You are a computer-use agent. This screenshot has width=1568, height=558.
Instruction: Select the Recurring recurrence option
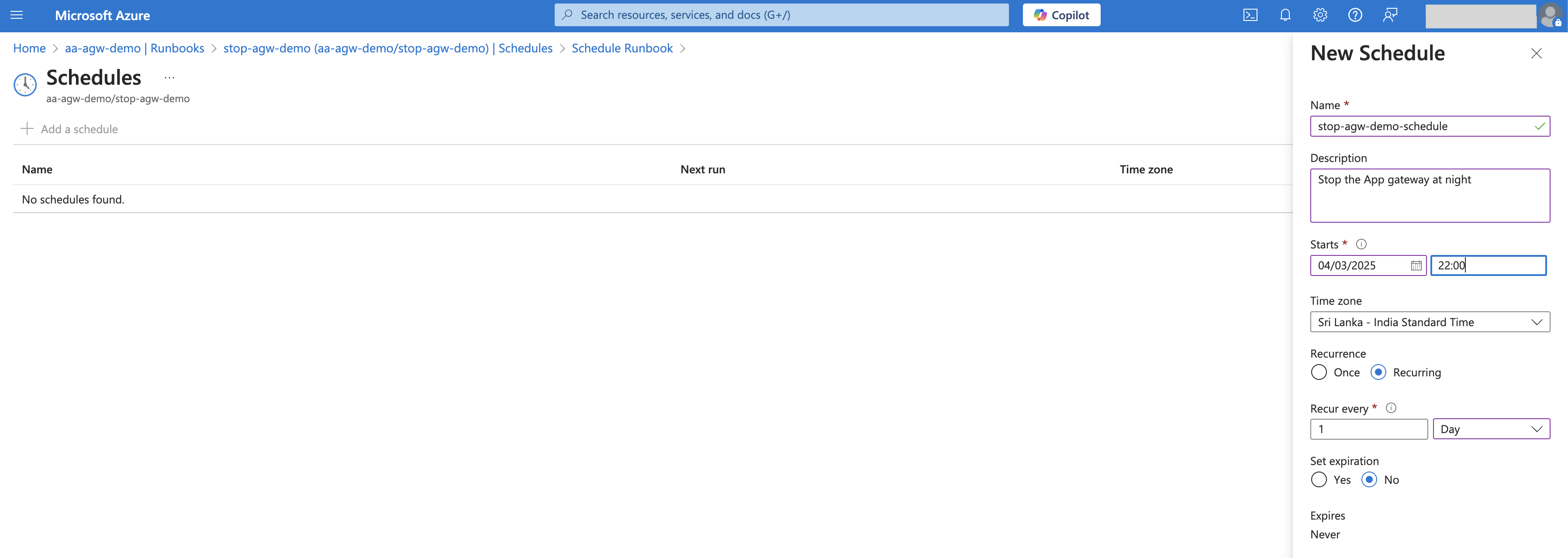1378,372
